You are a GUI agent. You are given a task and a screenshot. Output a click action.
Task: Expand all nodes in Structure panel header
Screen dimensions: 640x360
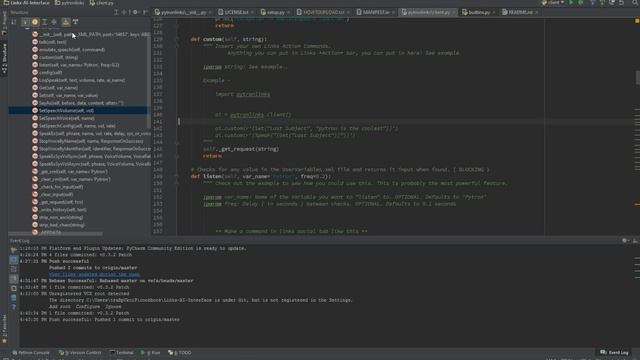click(x=116, y=12)
